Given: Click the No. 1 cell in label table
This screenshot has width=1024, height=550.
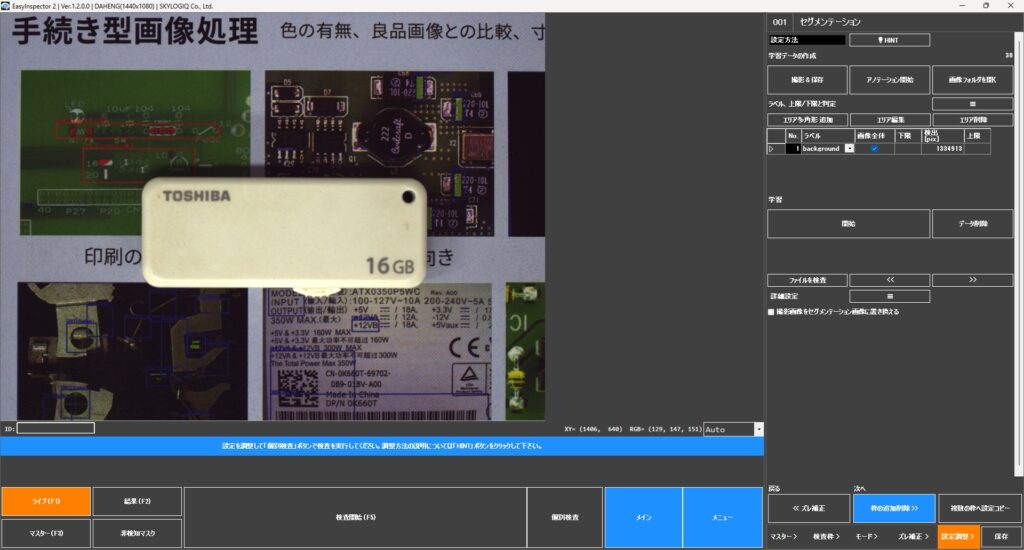Looking at the screenshot, I should (x=793, y=149).
